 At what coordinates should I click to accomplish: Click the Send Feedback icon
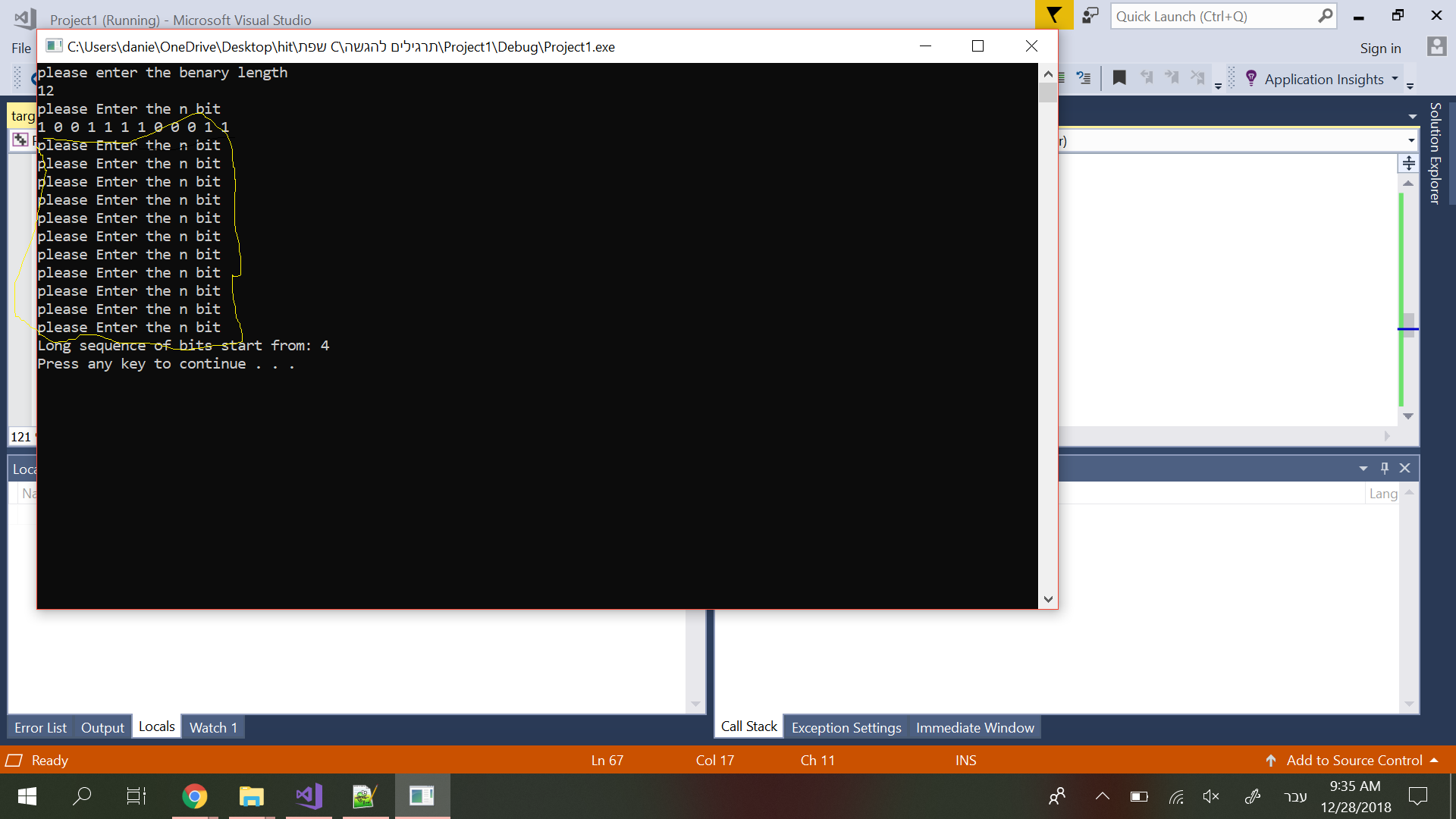click(1090, 15)
